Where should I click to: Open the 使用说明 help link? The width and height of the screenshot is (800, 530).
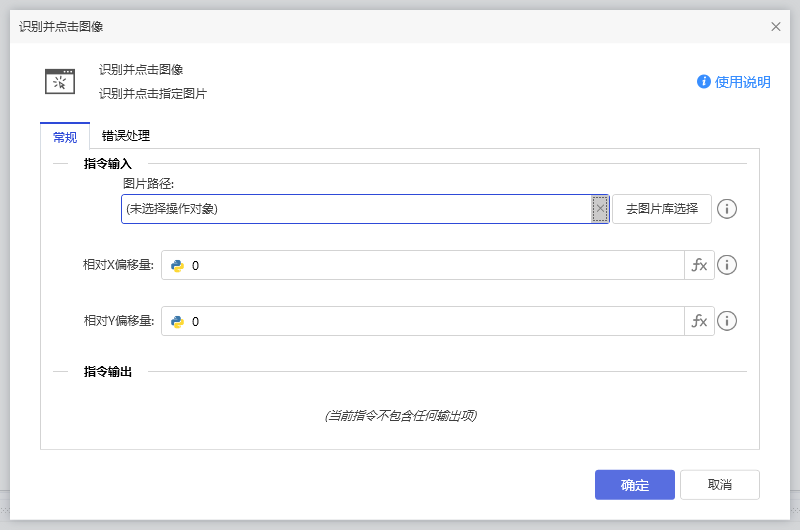pos(734,82)
